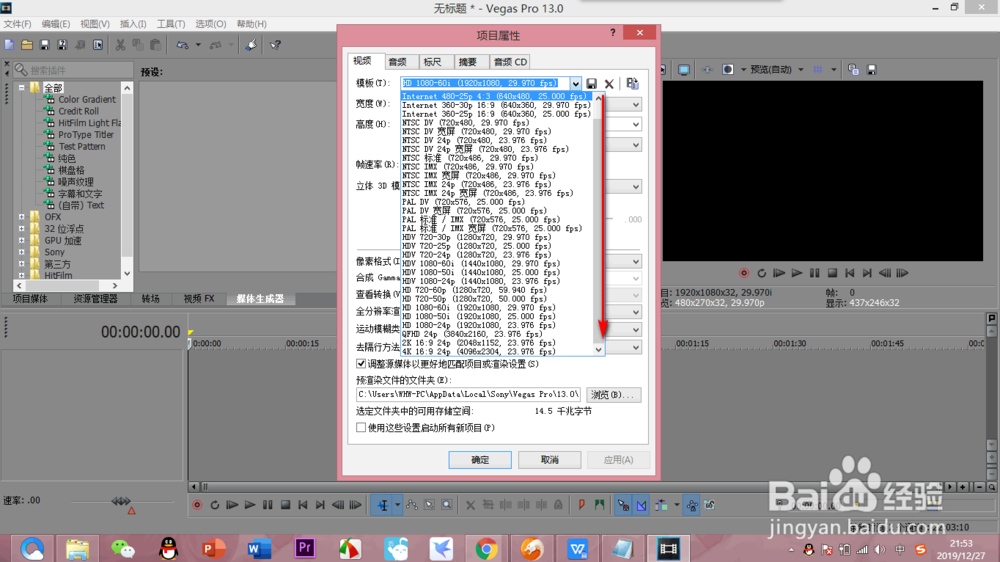Save the template with the disk icon
The height and width of the screenshot is (562, 1000).
pos(592,84)
